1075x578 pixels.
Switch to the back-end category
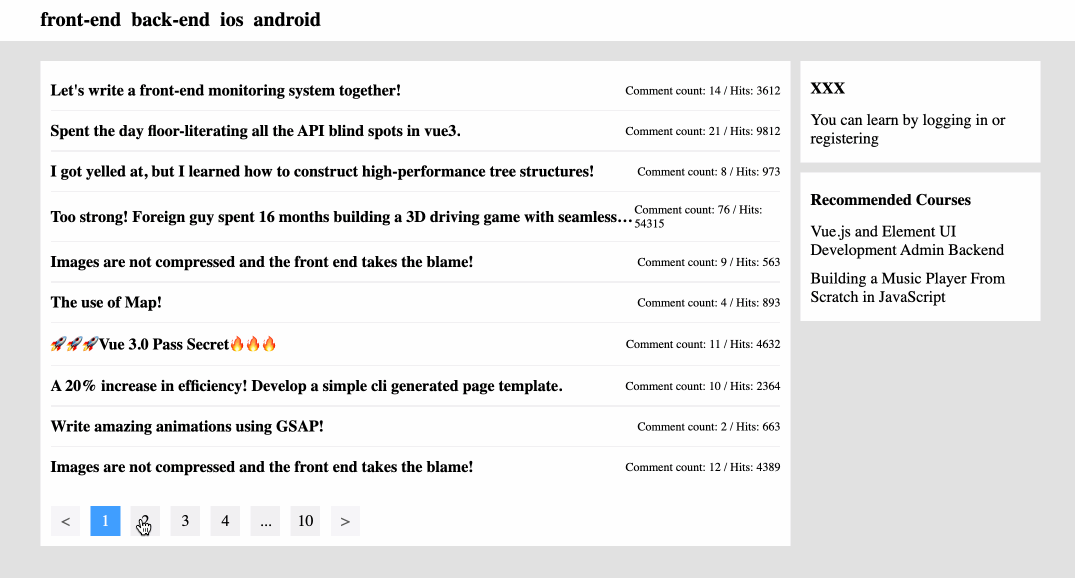coord(170,20)
